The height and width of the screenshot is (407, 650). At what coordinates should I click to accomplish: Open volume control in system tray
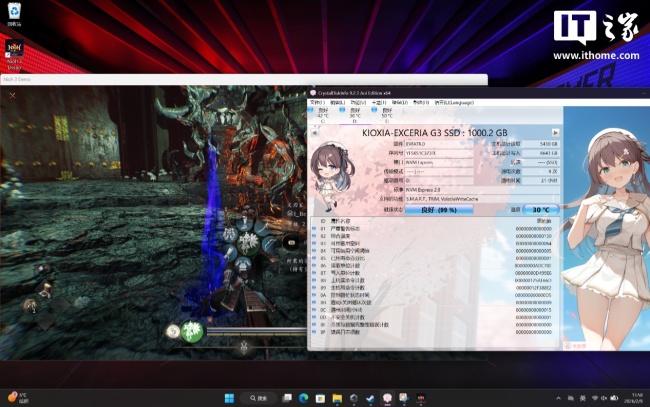click(x=604, y=398)
